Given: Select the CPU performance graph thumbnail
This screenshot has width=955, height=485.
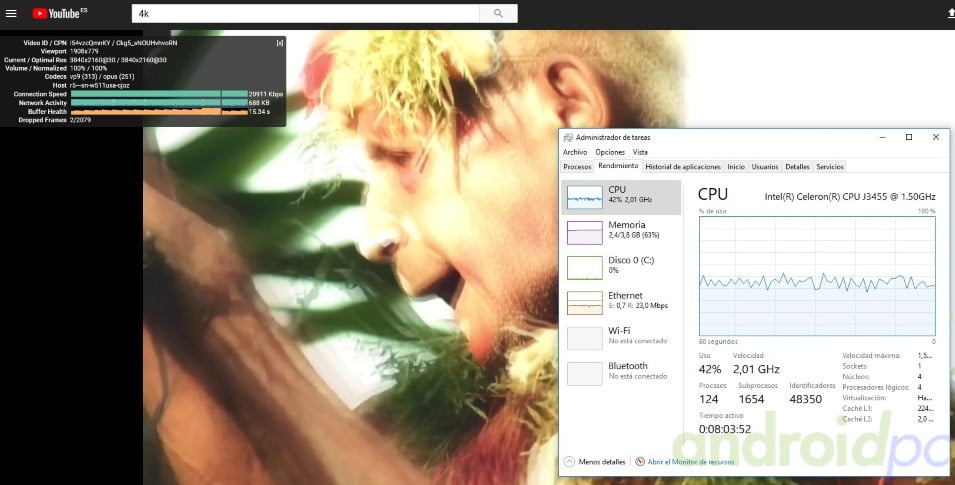Looking at the screenshot, I should pyautogui.click(x=585, y=196).
